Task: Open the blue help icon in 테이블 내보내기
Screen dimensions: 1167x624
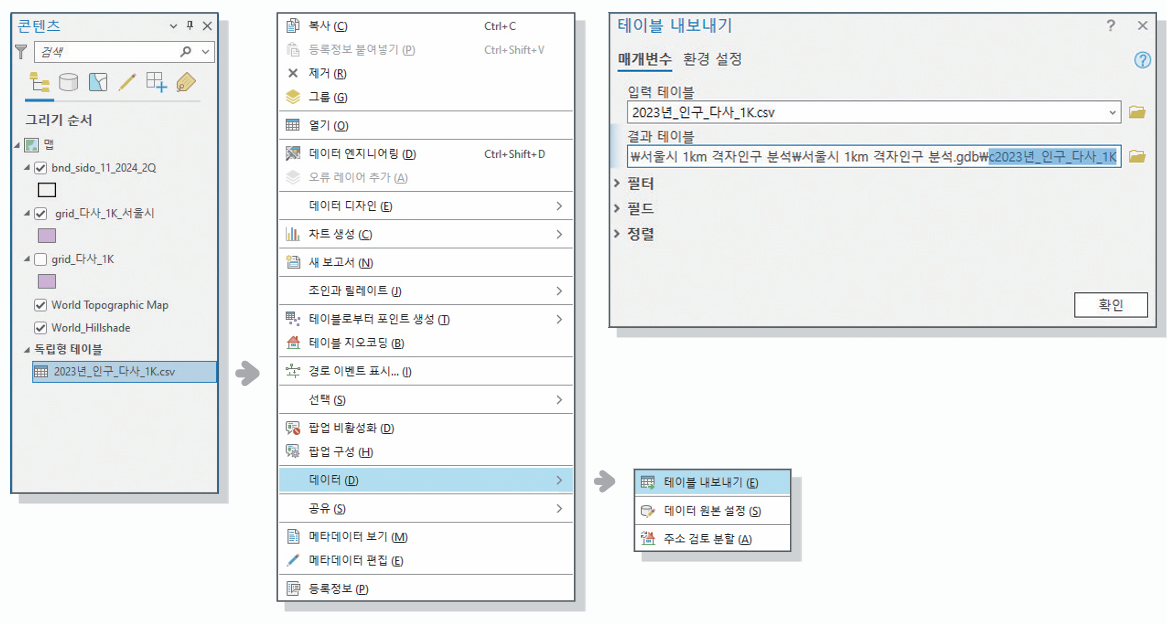Action: coord(1142,60)
